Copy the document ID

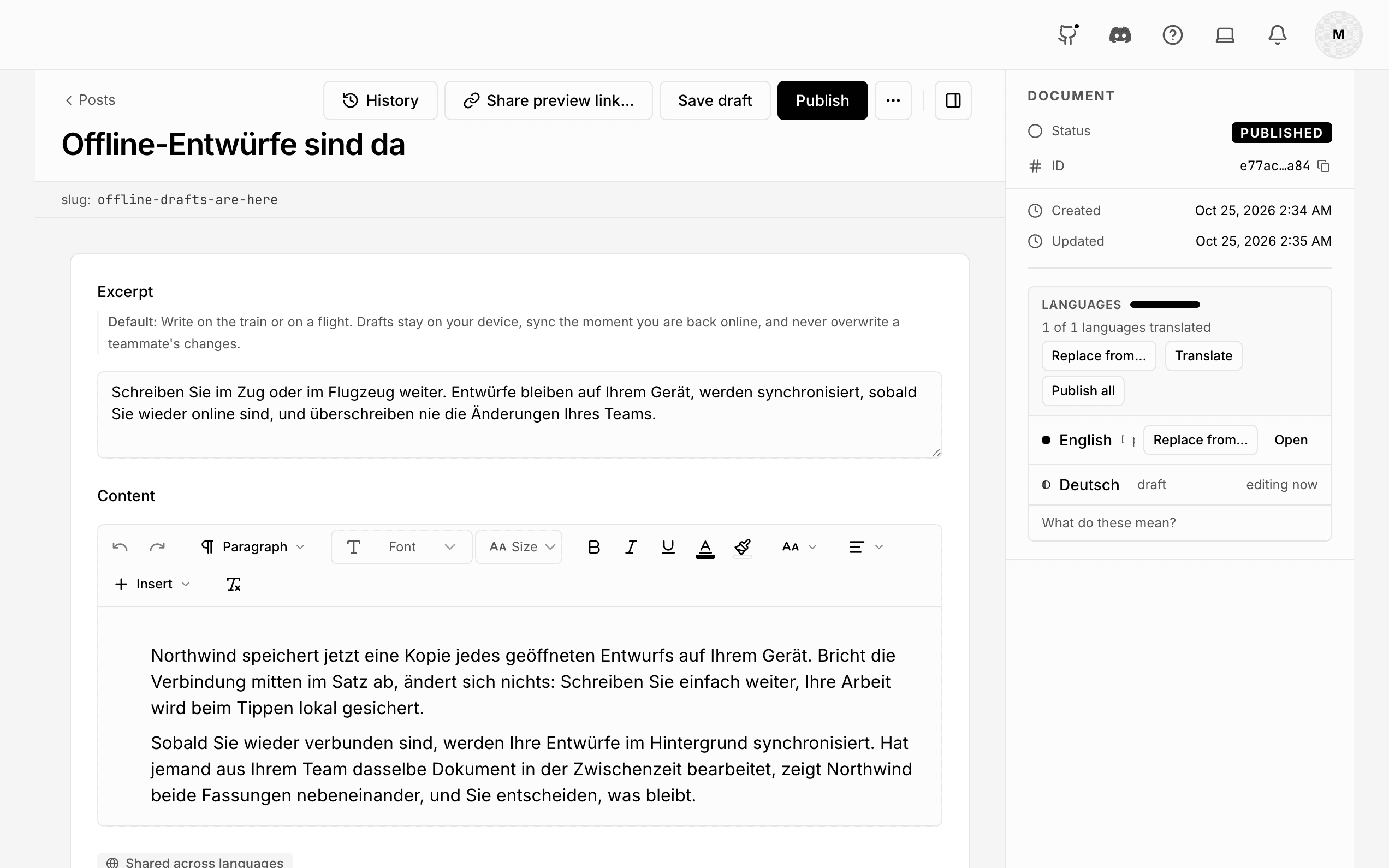(1324, 166)
